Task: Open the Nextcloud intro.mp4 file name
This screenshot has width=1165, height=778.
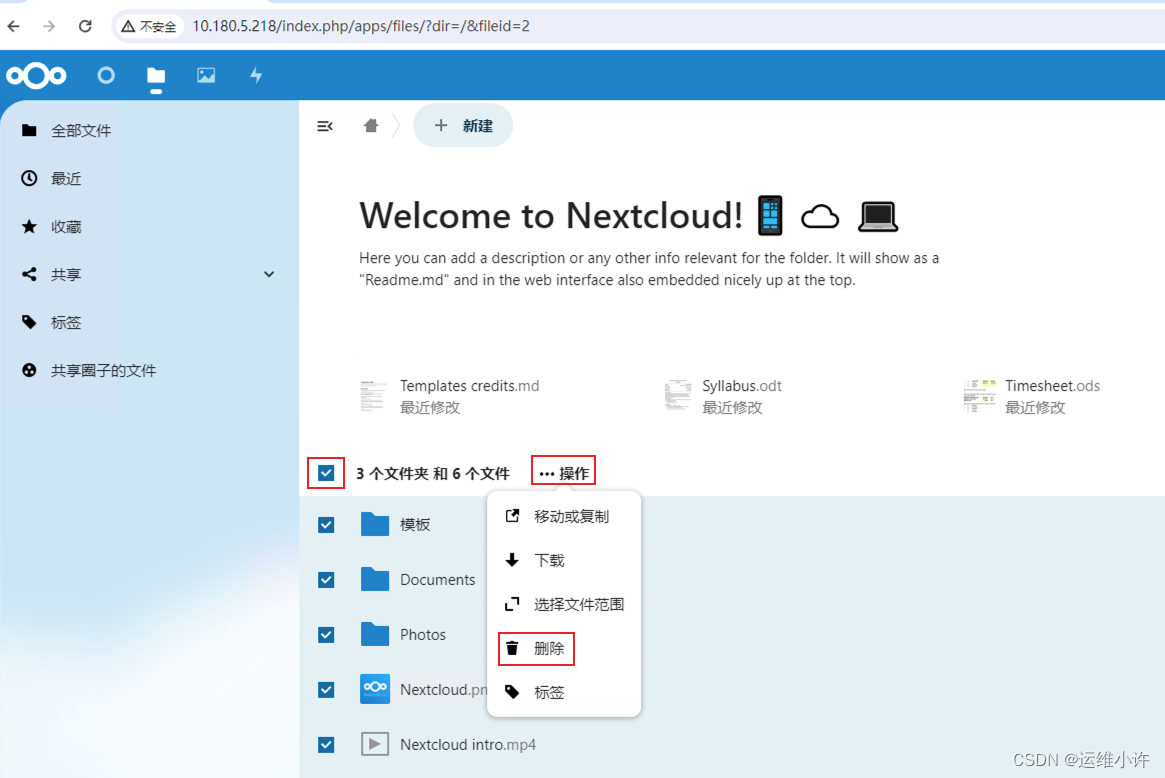Action: pyautogui.click(x=468, y=745)
